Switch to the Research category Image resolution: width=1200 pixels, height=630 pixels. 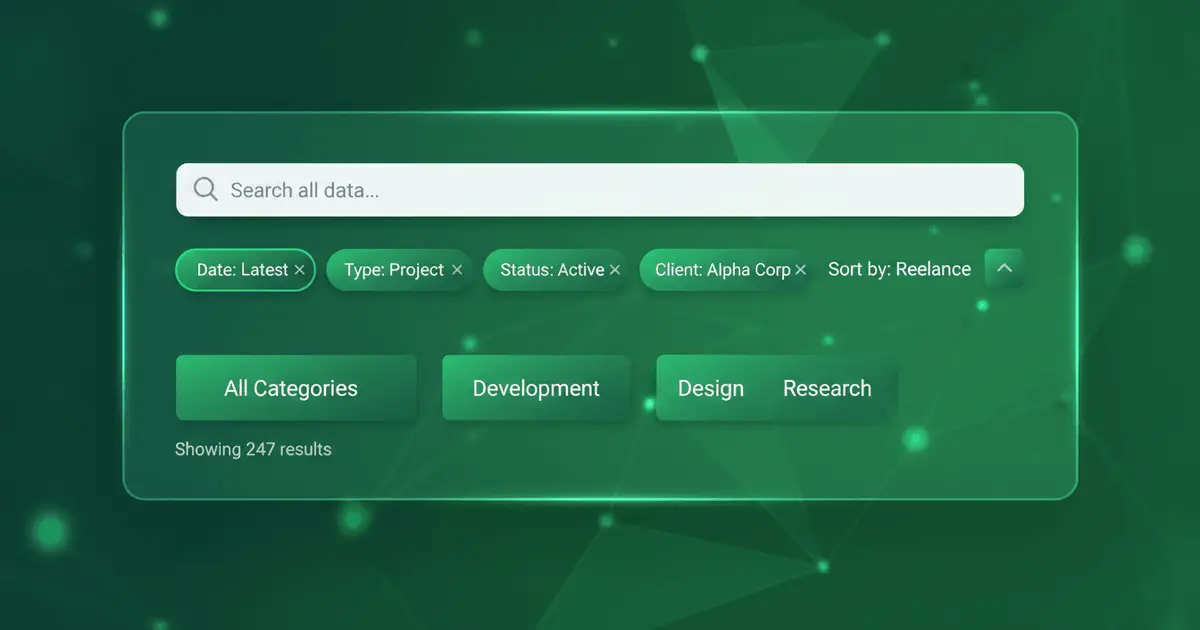tap(827, 388)
